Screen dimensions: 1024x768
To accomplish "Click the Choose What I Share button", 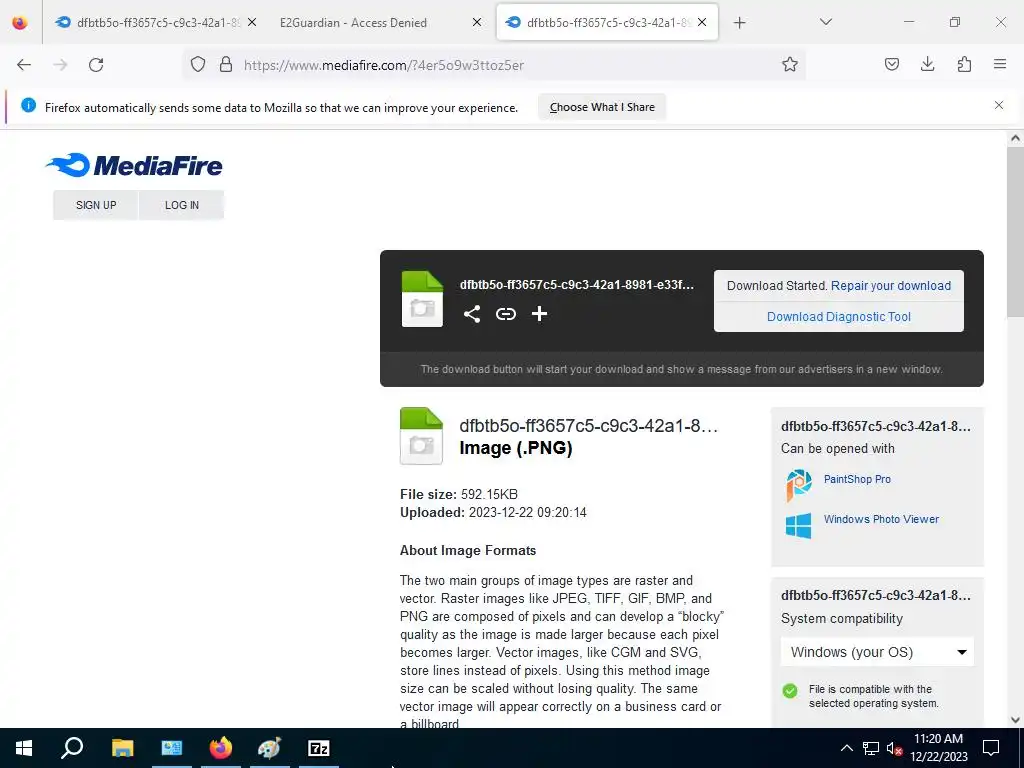I will (602, 107).
